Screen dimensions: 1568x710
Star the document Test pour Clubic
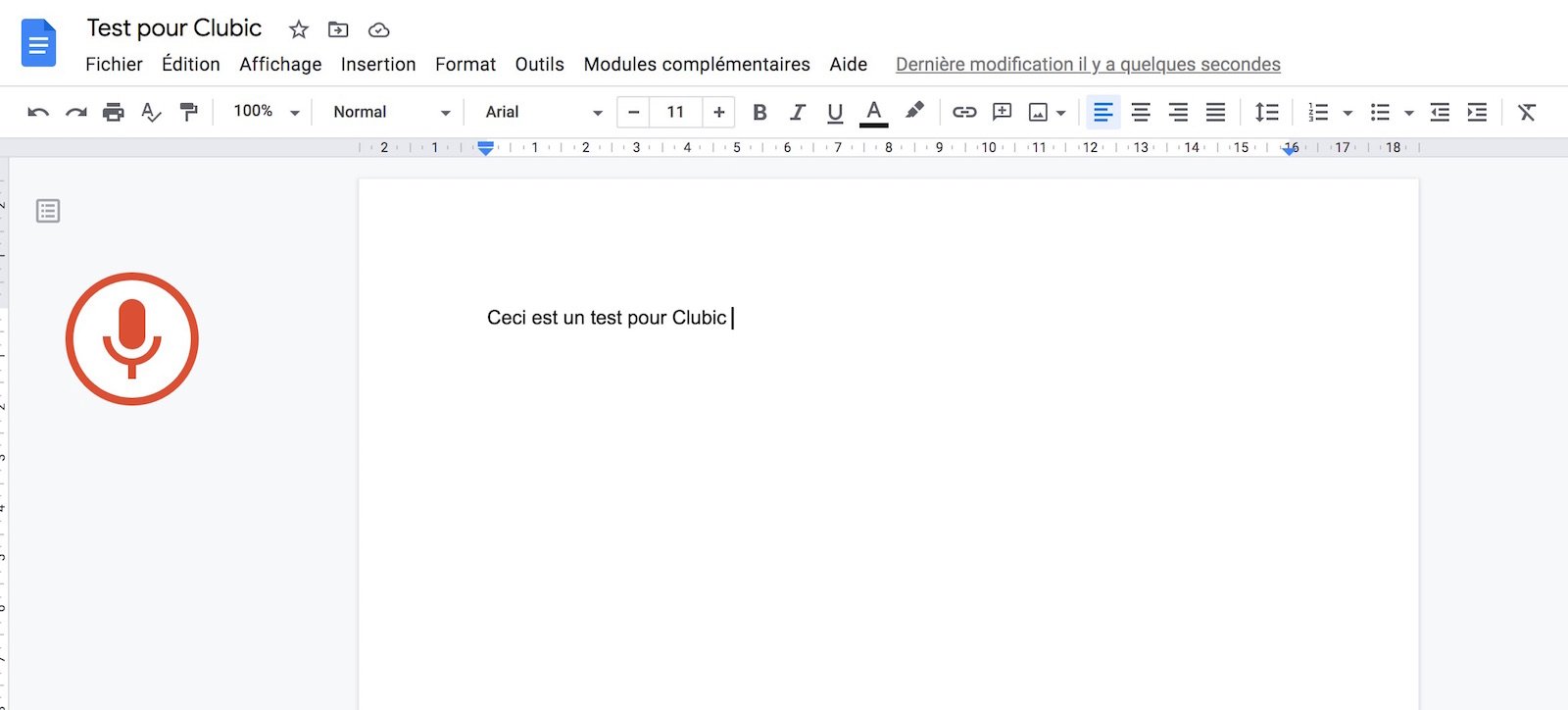point(299,29)
